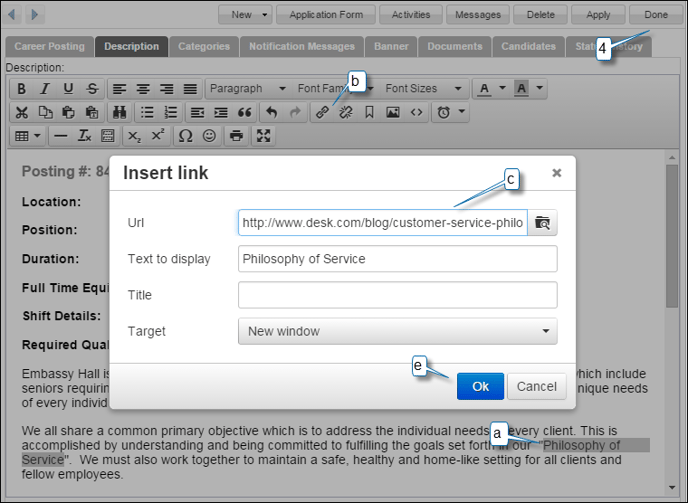Image resolution: width=688 pixels, height=503 pixels.
Task: Click the Cancel button in Insert link dialog
Action: (536, 386)
